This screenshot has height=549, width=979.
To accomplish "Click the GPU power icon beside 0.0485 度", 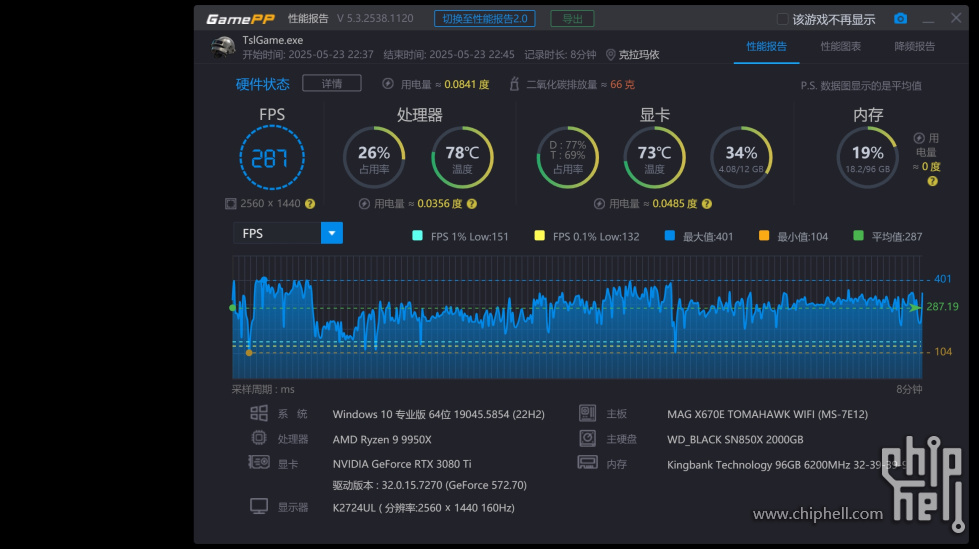I will point(599,204).
